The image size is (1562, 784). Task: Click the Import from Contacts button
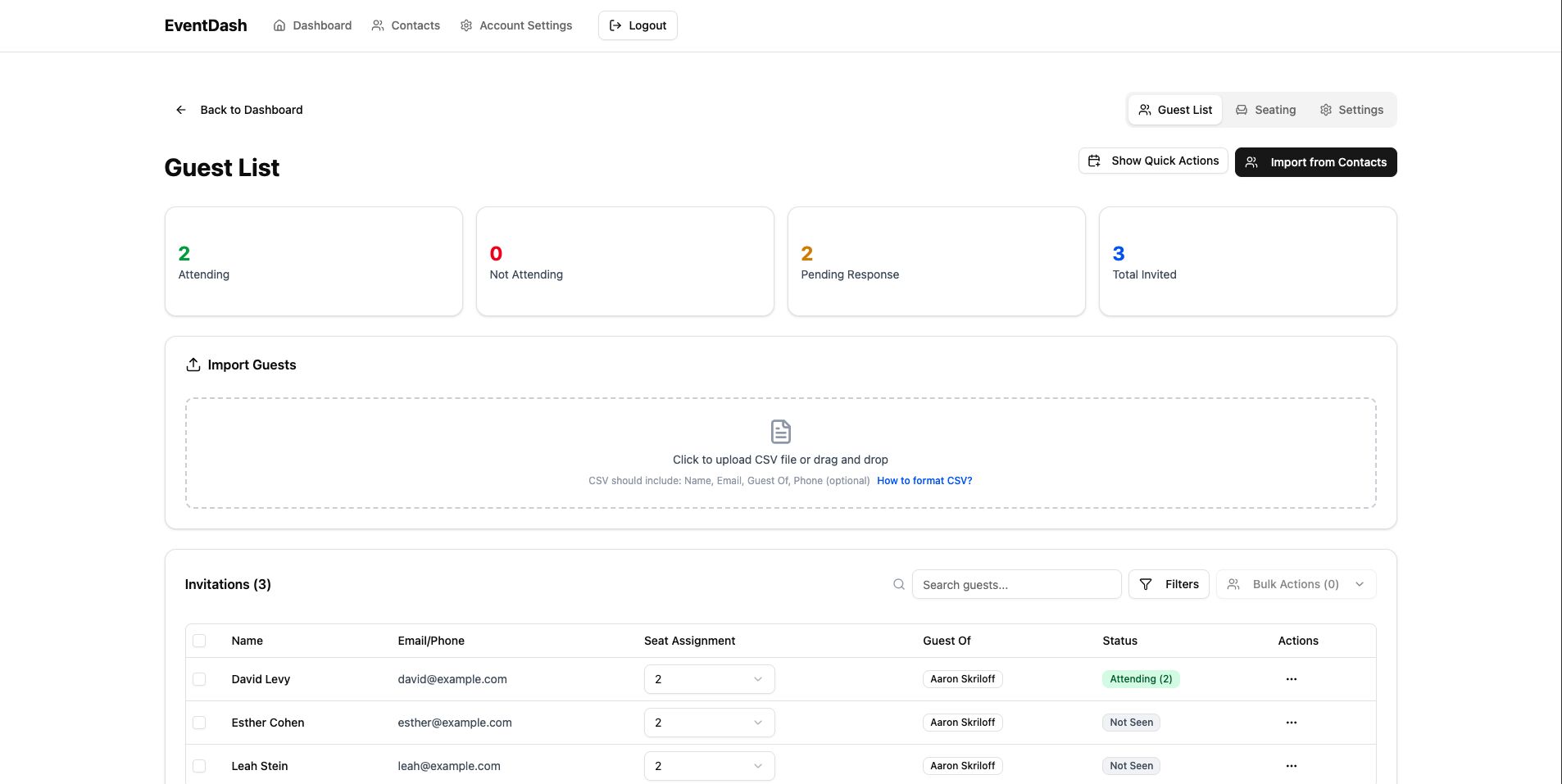(x=1315, y=162)
